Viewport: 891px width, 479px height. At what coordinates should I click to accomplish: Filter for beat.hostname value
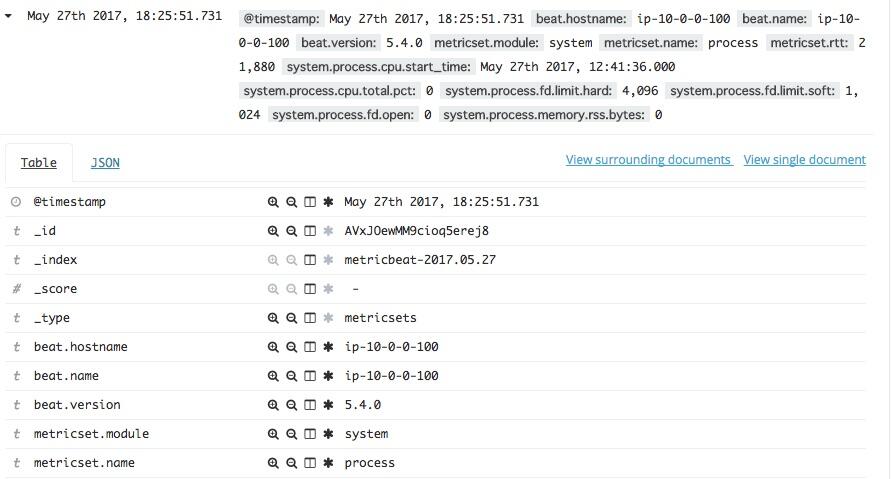click(273, 347)
